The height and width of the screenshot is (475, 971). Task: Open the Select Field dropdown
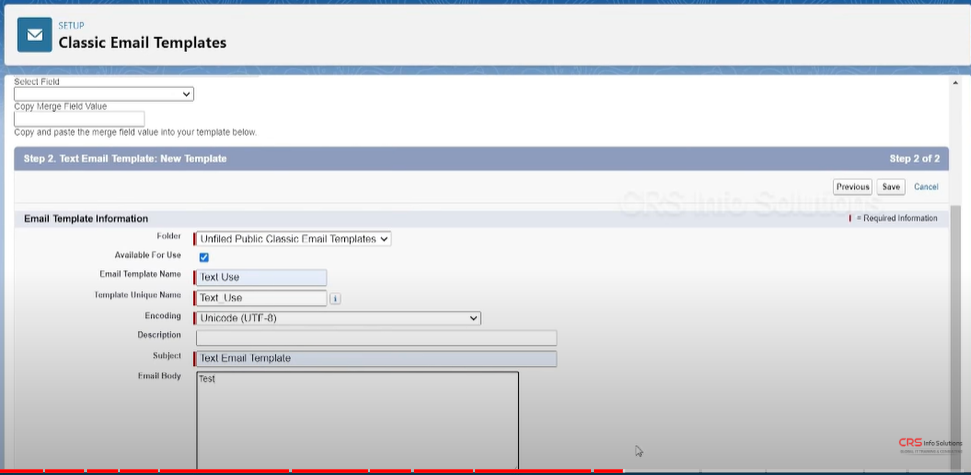click(103, 94)
